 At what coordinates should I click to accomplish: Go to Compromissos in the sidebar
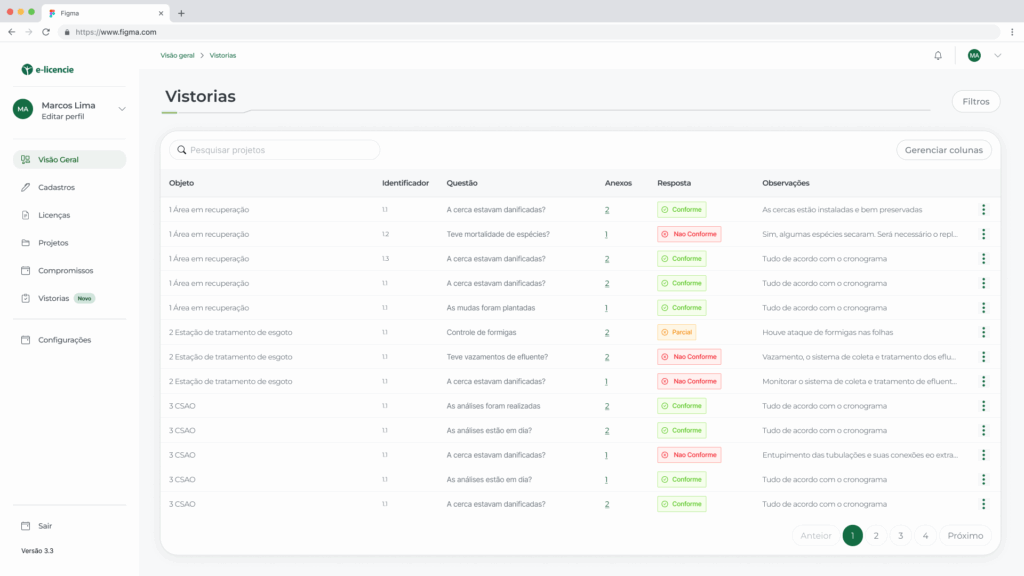tap(65, 270)
